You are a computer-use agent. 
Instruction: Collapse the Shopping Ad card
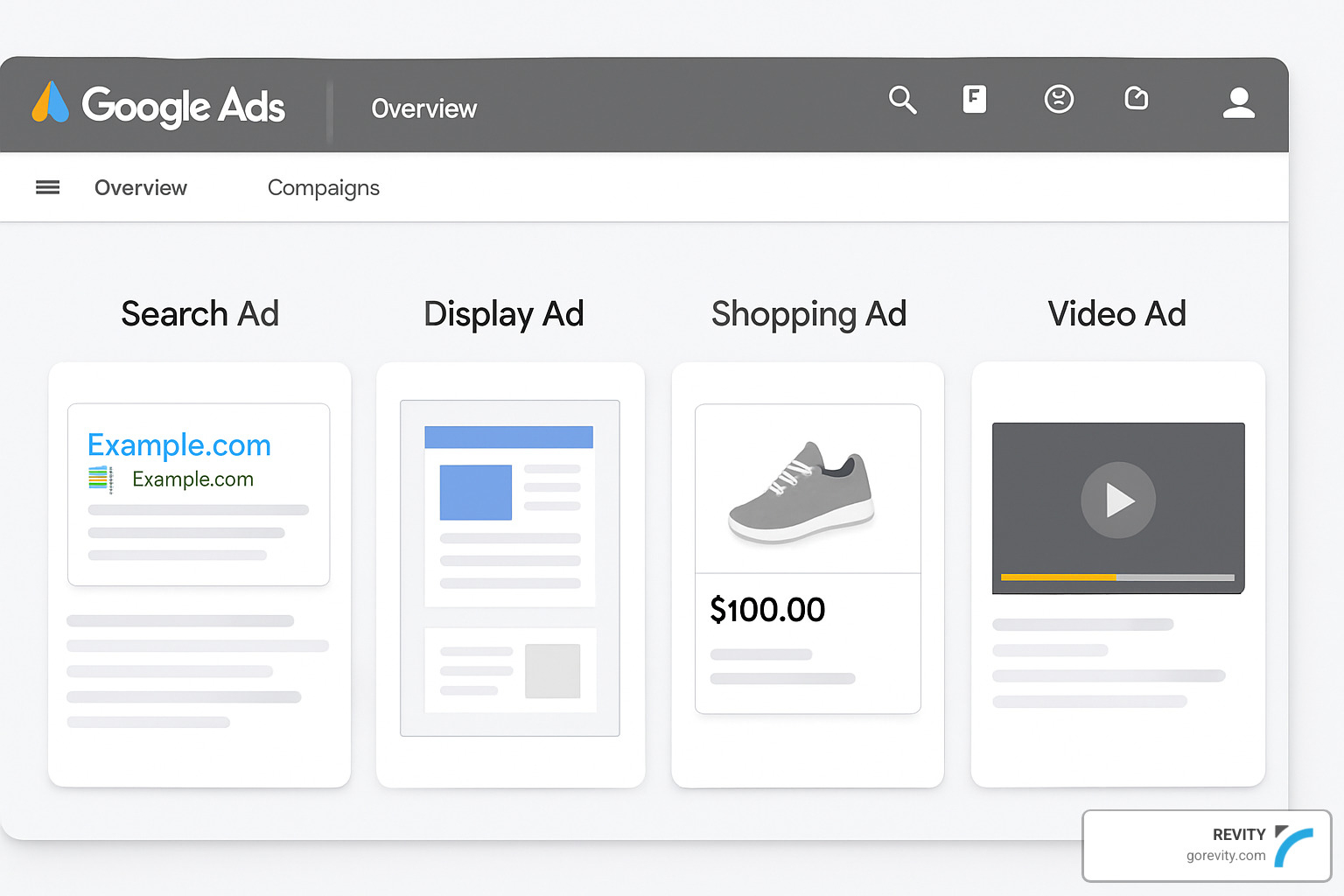coord(808,573)
